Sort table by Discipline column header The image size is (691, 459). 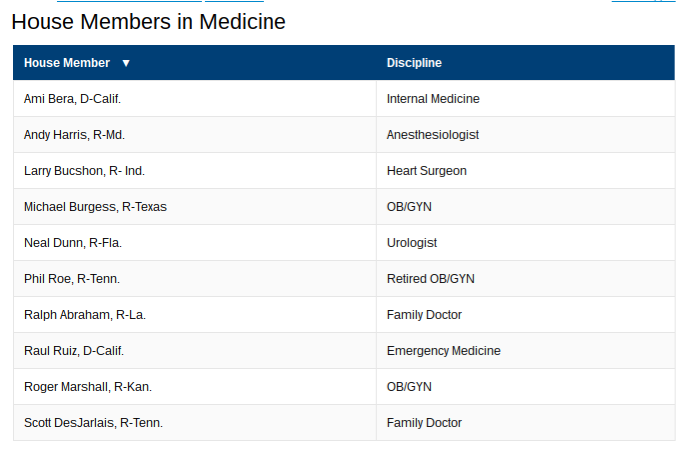pos(525,63)
